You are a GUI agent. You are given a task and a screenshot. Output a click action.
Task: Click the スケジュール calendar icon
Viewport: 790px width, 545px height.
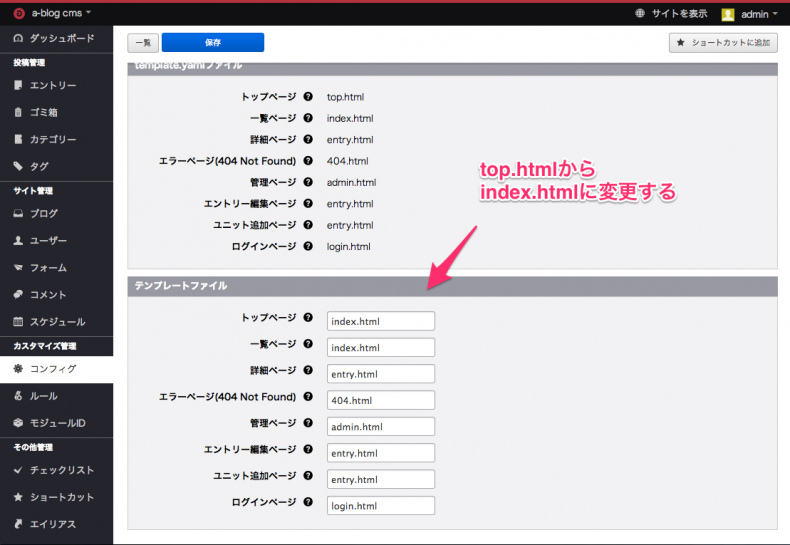[18, 322]
